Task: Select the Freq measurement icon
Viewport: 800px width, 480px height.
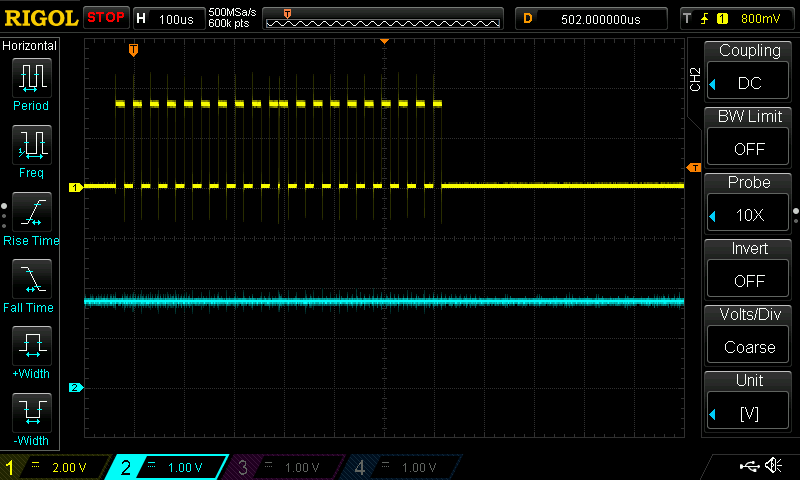Action: (32, 145)
